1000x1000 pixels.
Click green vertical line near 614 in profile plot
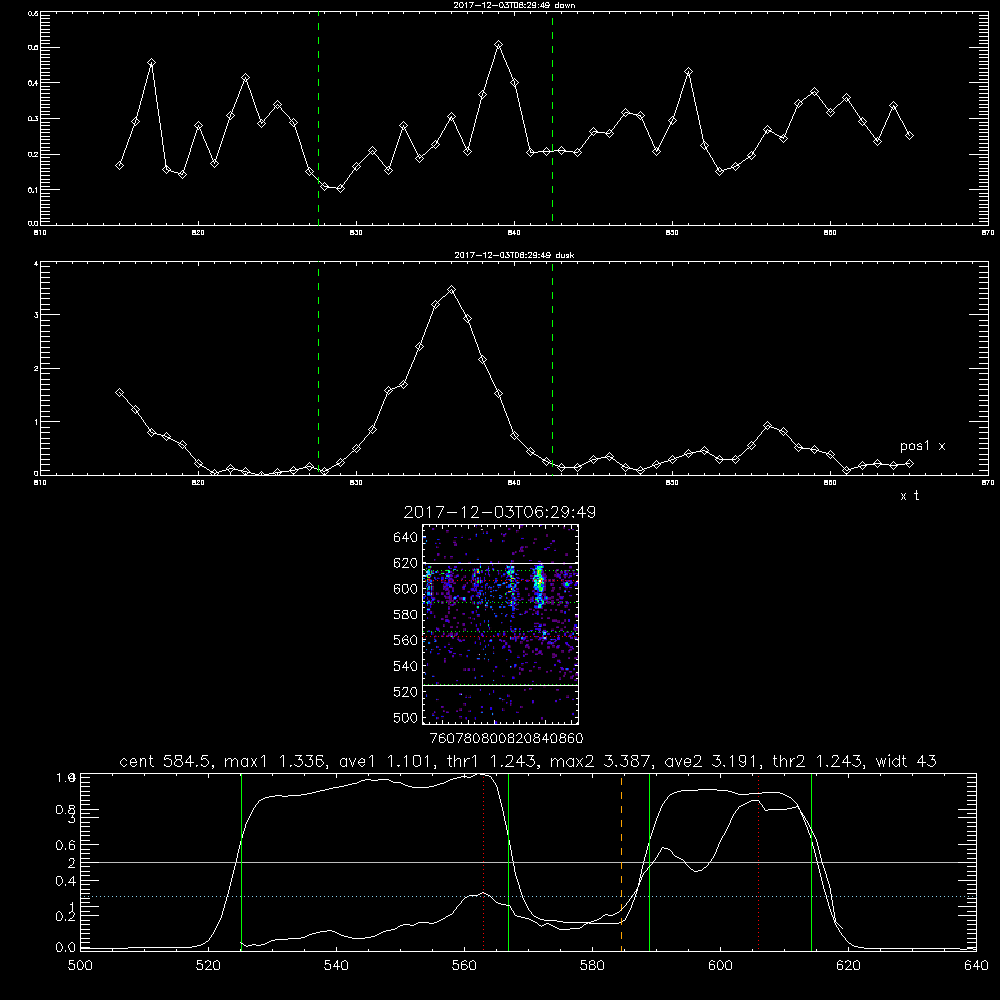pos(811,862)
